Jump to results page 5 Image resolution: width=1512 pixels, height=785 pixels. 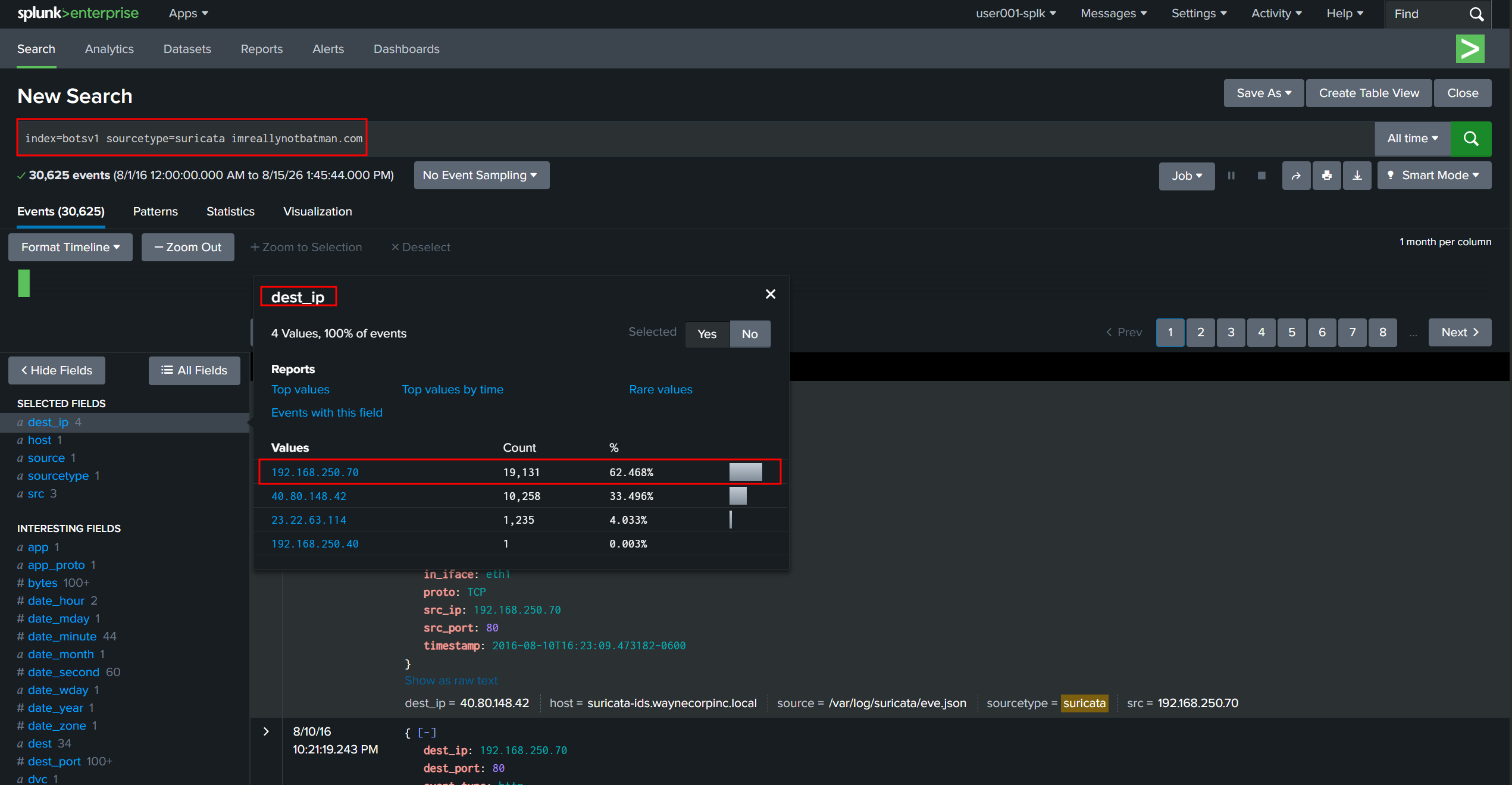pos(1292,332)
